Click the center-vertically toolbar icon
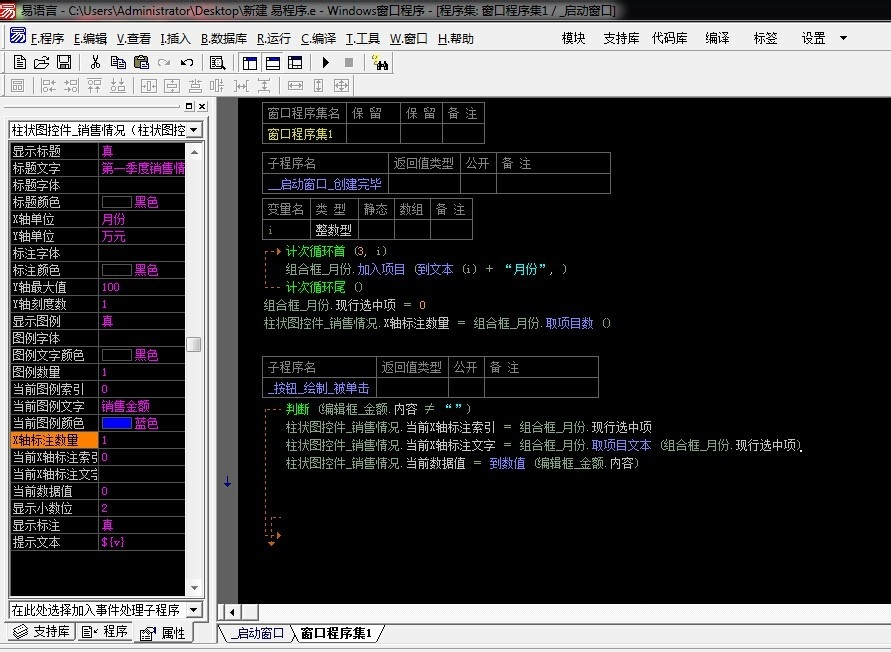The height and width of the screenshot is (652, 891). 172,86
